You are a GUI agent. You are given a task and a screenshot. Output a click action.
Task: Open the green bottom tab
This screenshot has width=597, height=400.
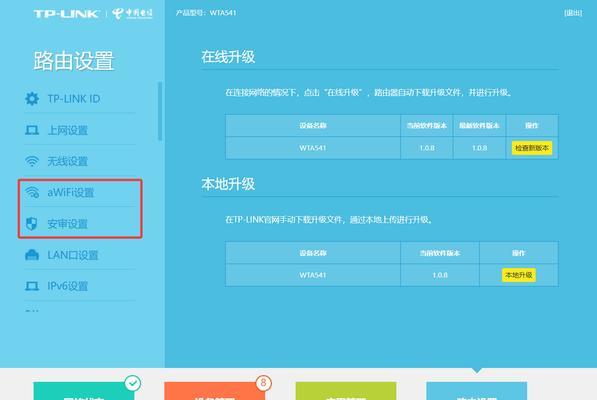(x=346, y=391)
